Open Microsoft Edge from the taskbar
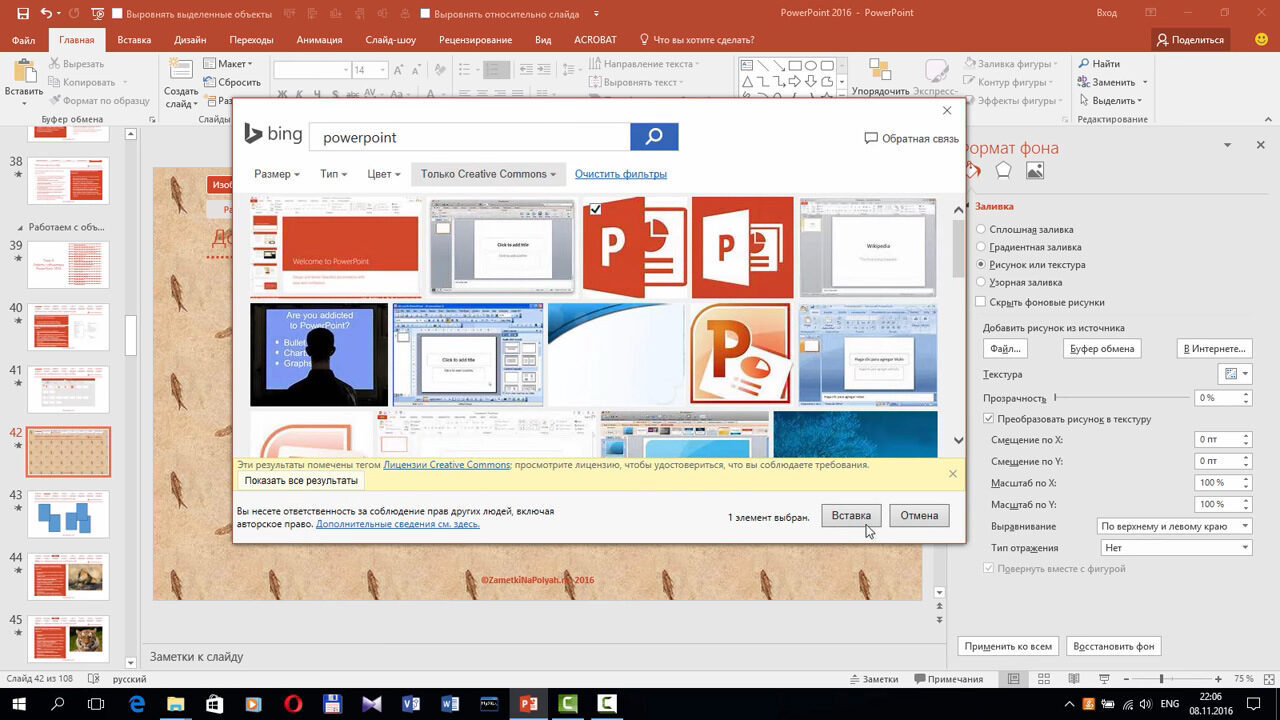 (136, 704)
